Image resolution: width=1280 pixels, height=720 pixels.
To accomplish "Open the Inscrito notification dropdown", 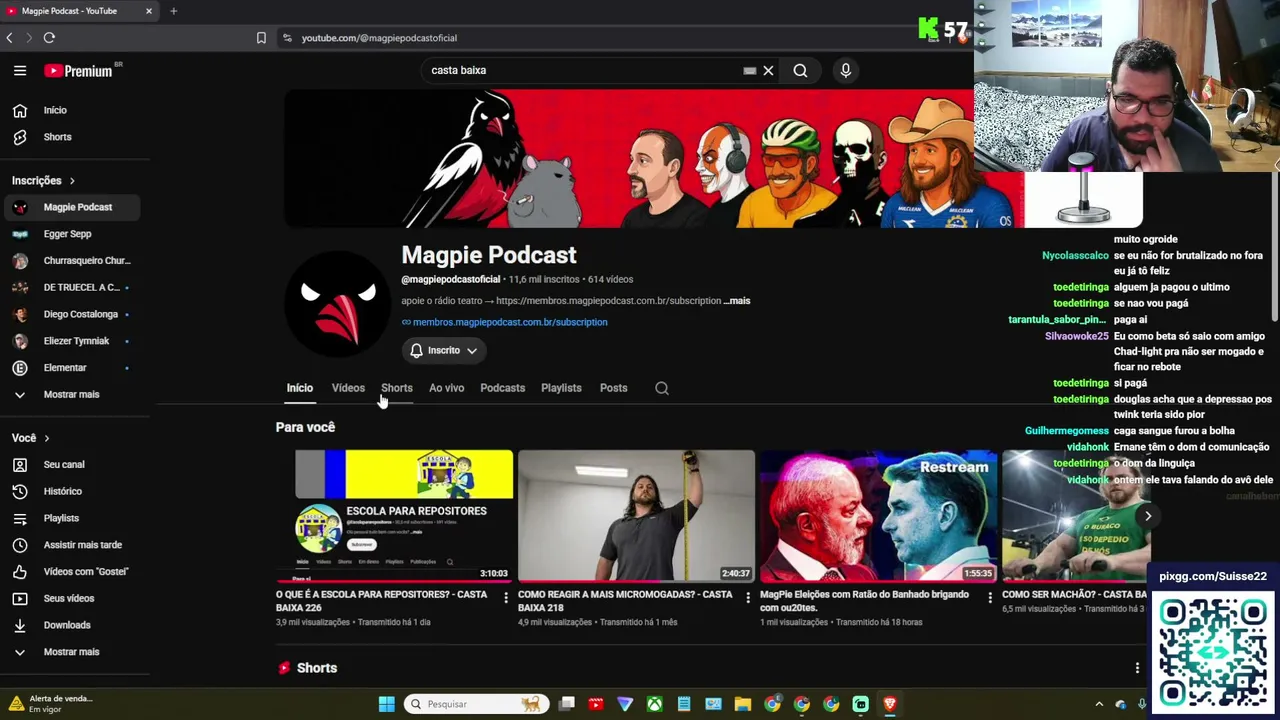I will point(444,351).
